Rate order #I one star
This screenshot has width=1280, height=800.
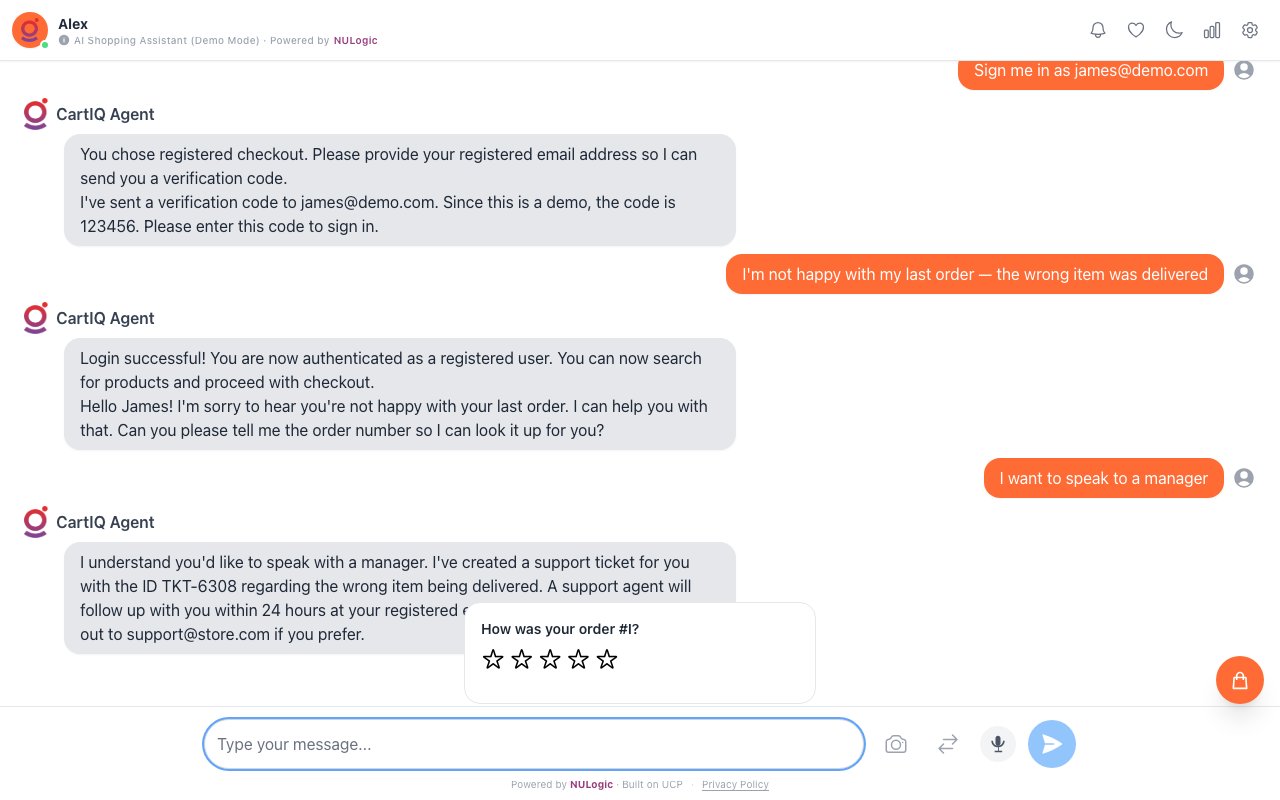pos(493,659)
